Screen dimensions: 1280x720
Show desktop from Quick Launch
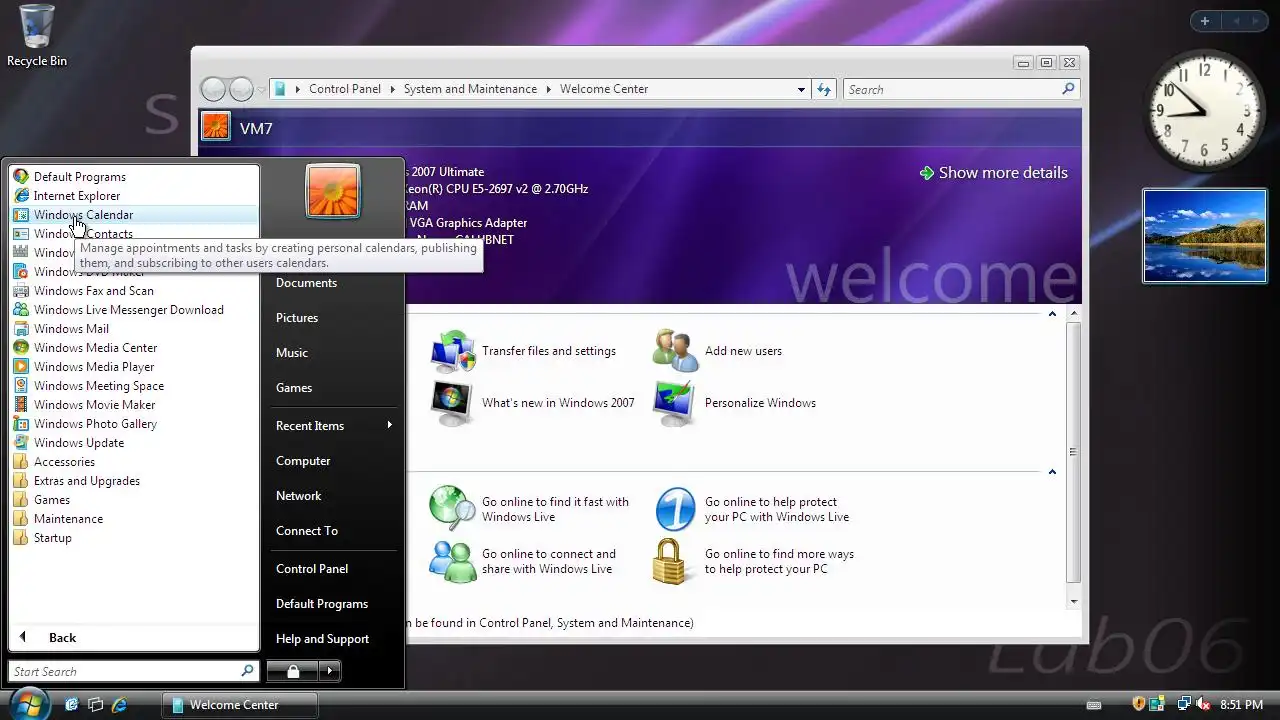tap(72, 705)
